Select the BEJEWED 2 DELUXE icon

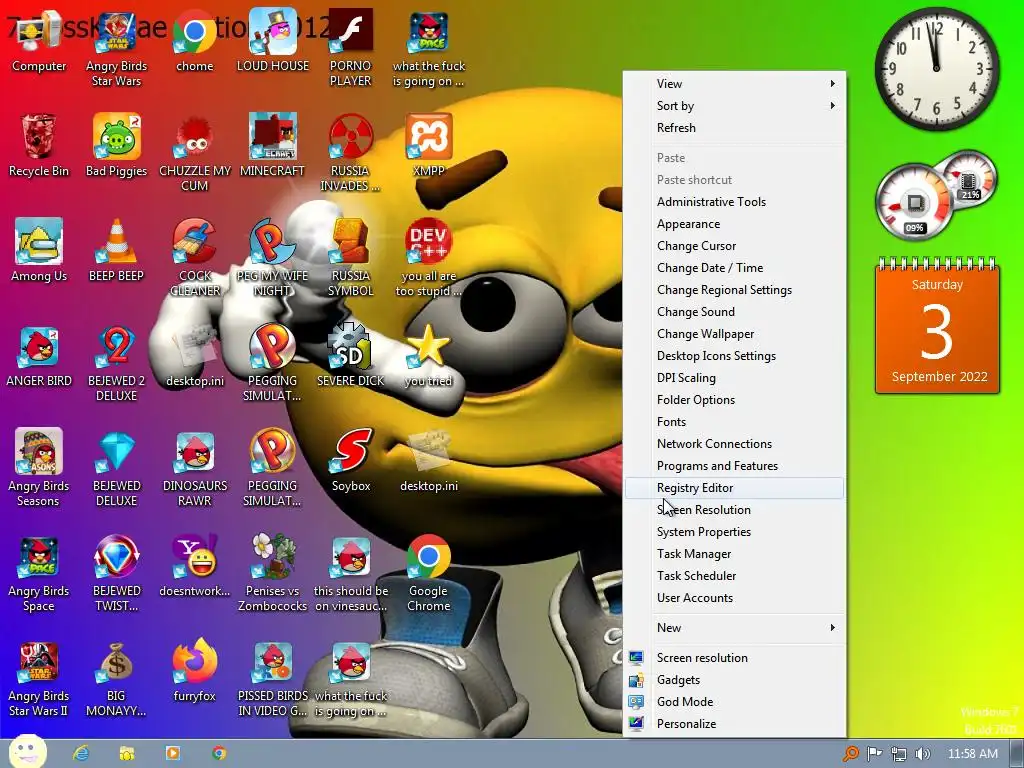[x=116, y=363]
